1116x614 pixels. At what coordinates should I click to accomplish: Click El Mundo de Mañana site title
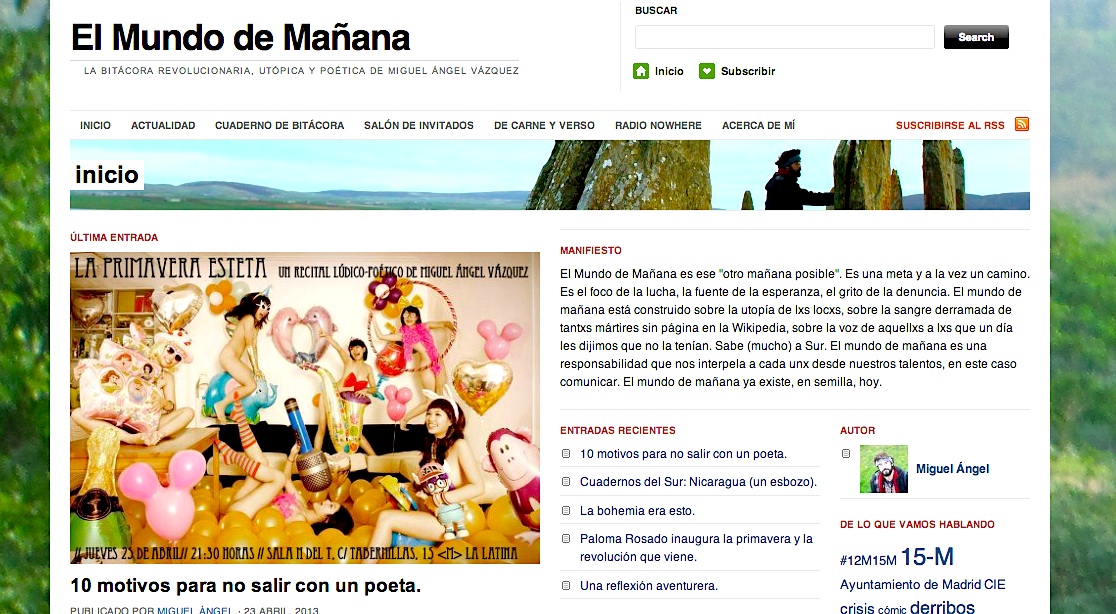coord(241,38)
